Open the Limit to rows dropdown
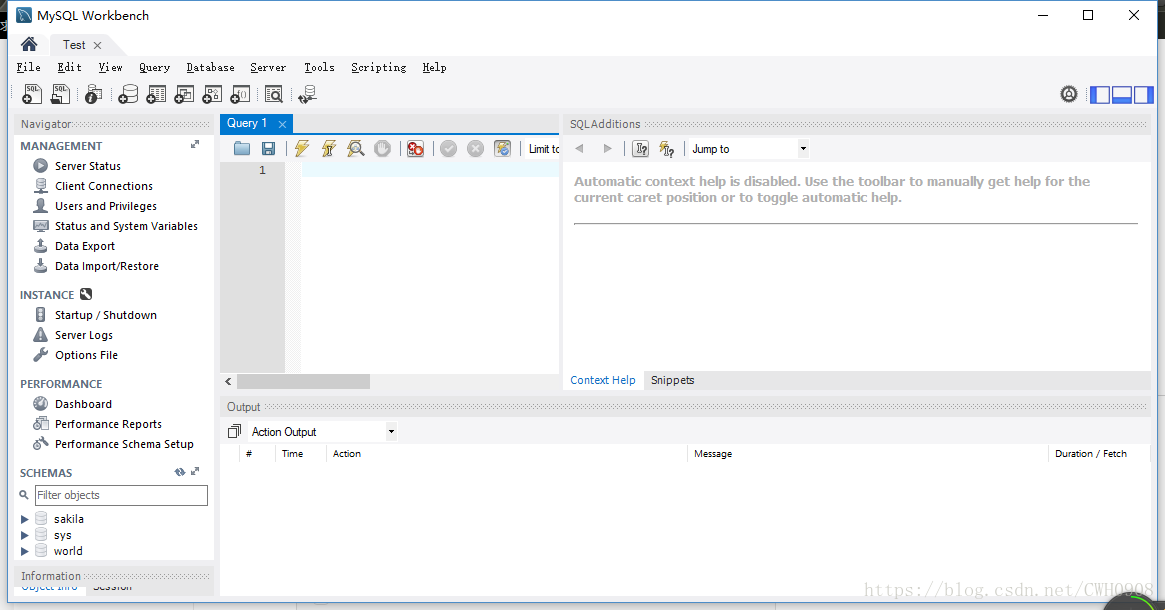The height and width of the screenshot is (610, 1165). coord(543,149)
